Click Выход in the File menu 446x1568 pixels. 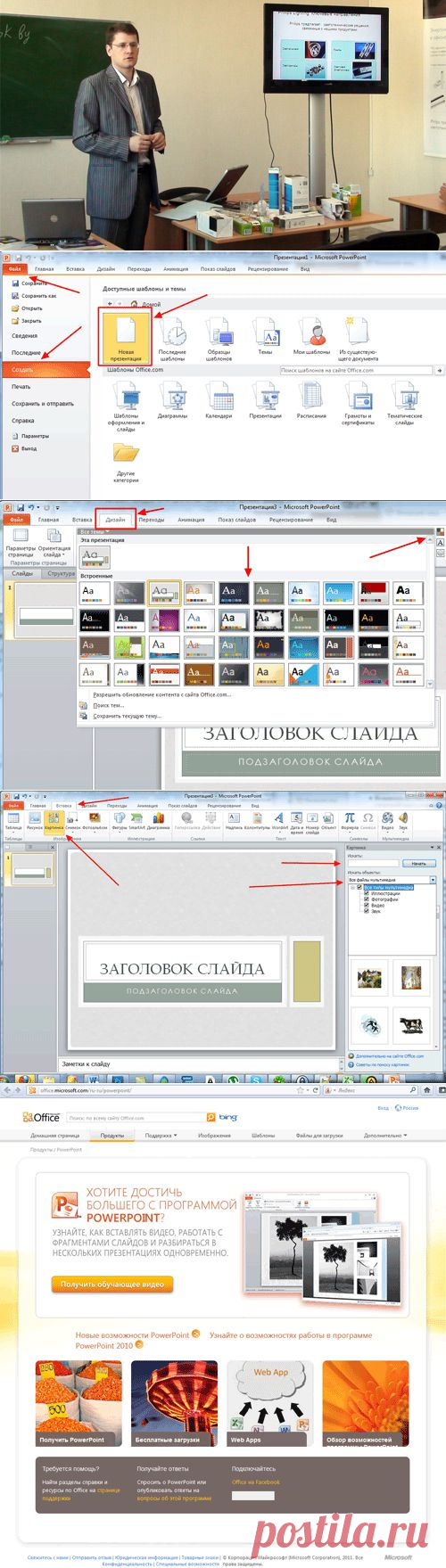[25, 448]
